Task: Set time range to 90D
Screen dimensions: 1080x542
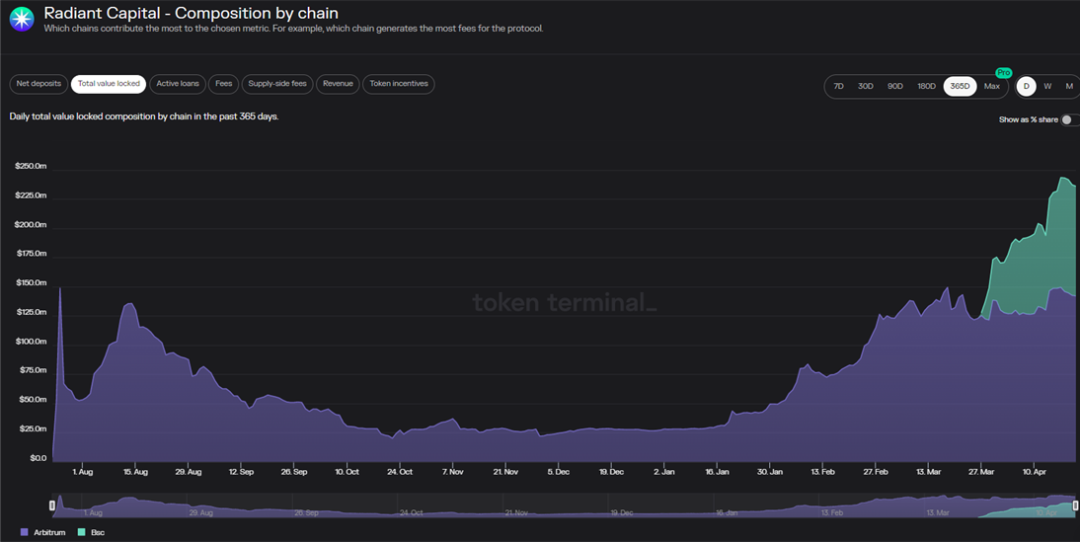Action: (895, 87)
